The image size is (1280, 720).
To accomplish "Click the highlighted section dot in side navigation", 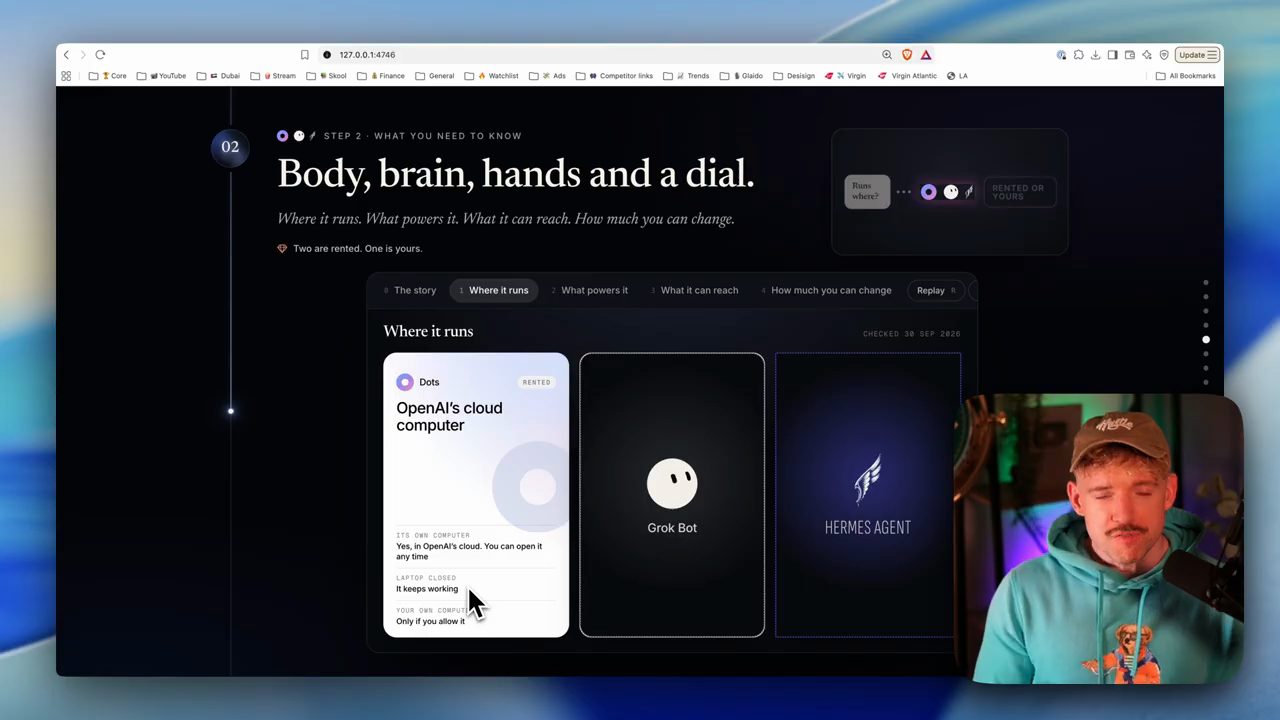I will 1206,340.
